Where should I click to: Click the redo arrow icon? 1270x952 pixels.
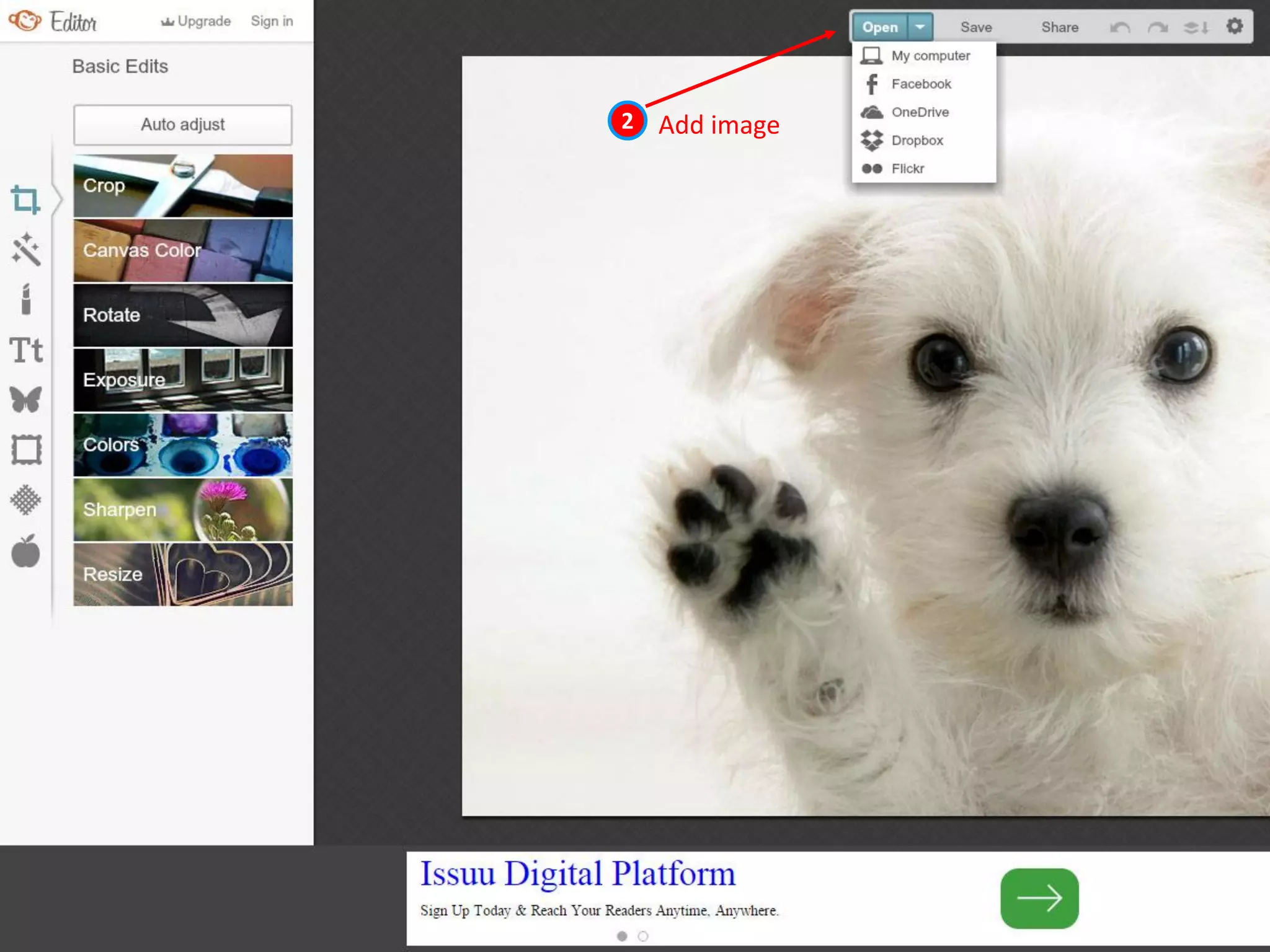pyautogui.click(x=1157, y=27)
